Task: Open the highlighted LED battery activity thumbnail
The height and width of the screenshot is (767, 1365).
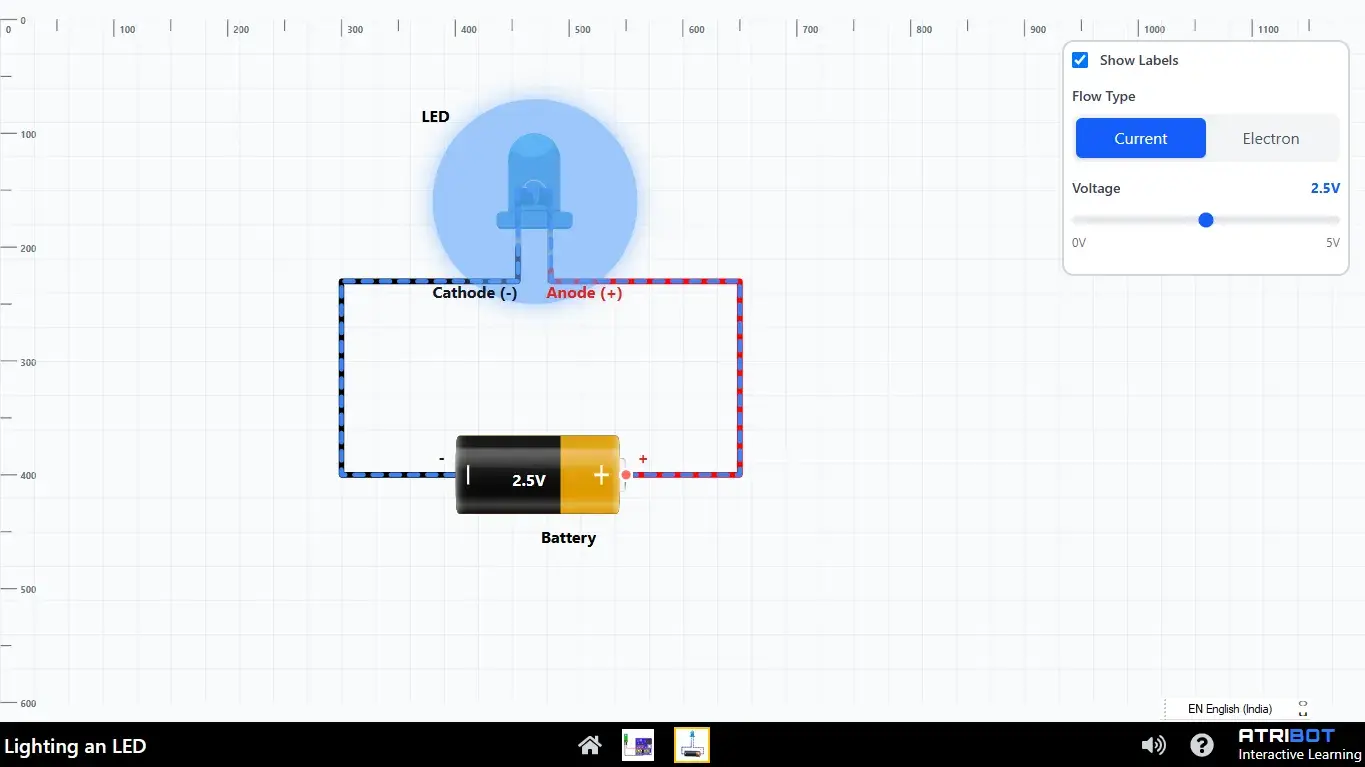Action: 692,745
